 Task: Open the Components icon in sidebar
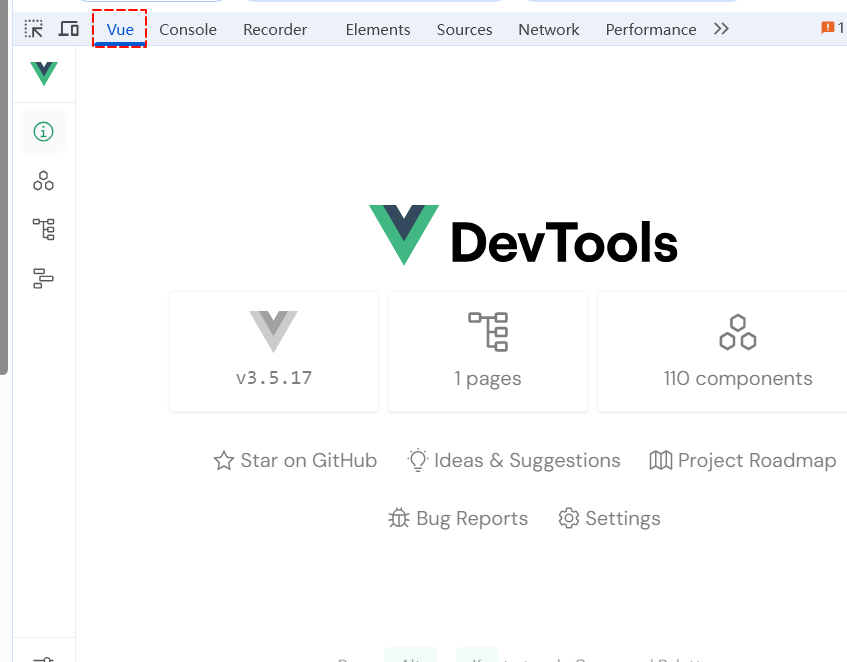(43, 180)
